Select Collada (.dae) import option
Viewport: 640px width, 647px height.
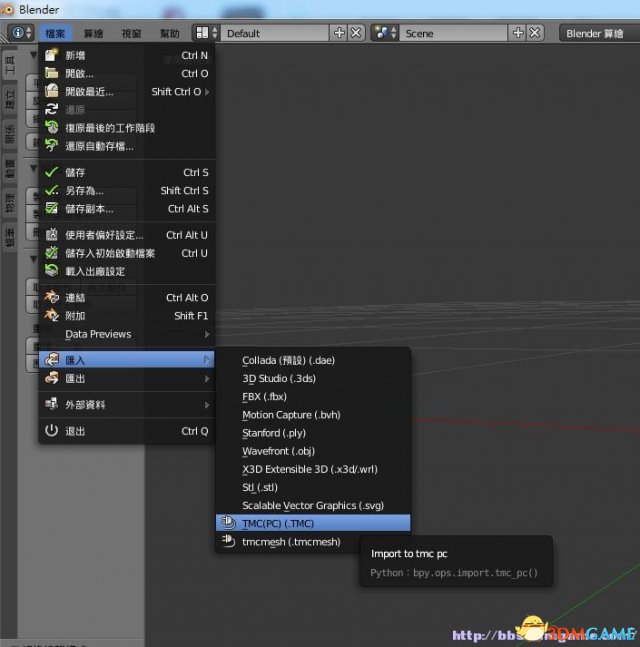coord(313,360)
